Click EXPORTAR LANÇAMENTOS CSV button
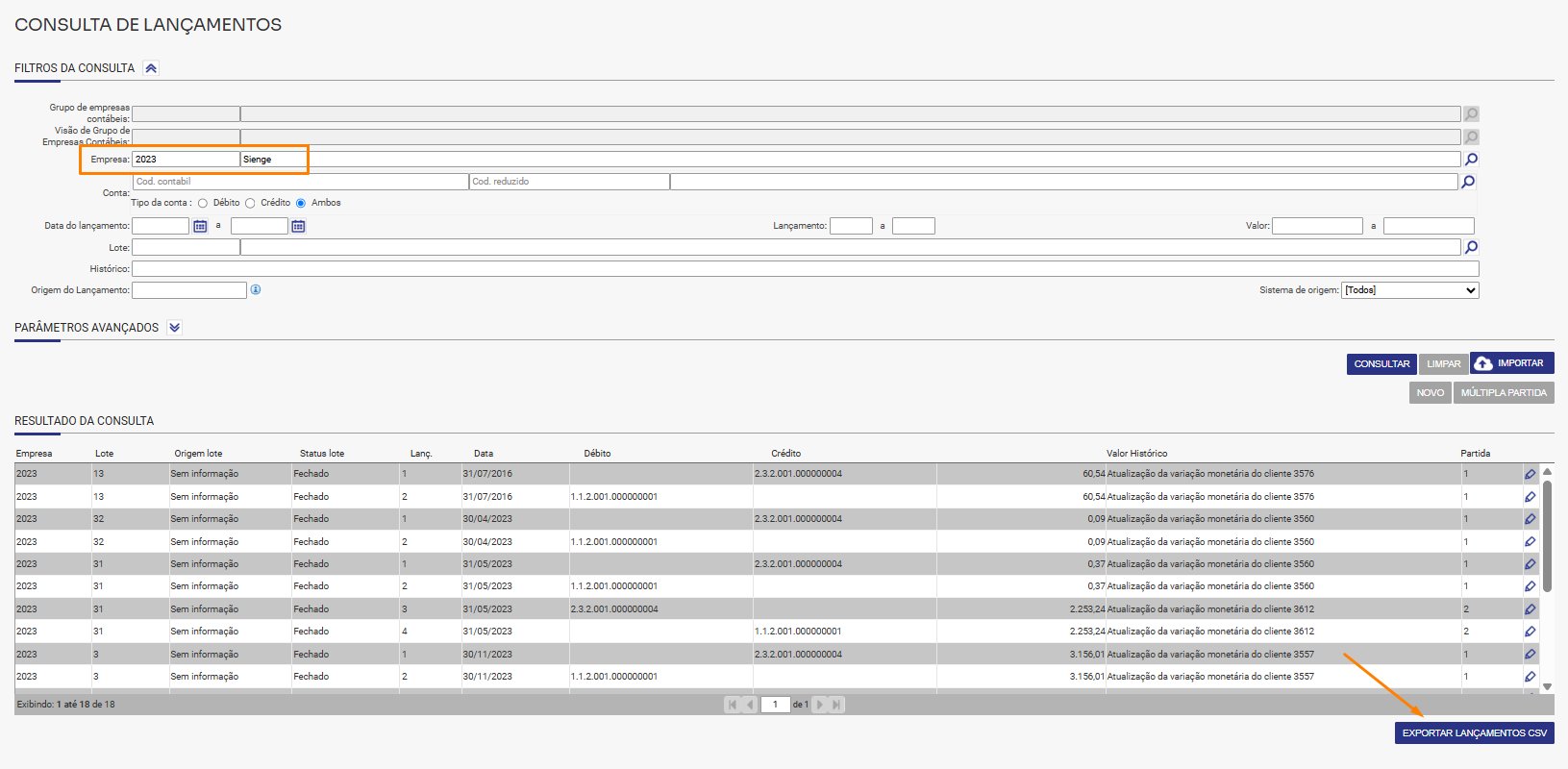This screenshot has width=1568, height=769. [1474, 732]
